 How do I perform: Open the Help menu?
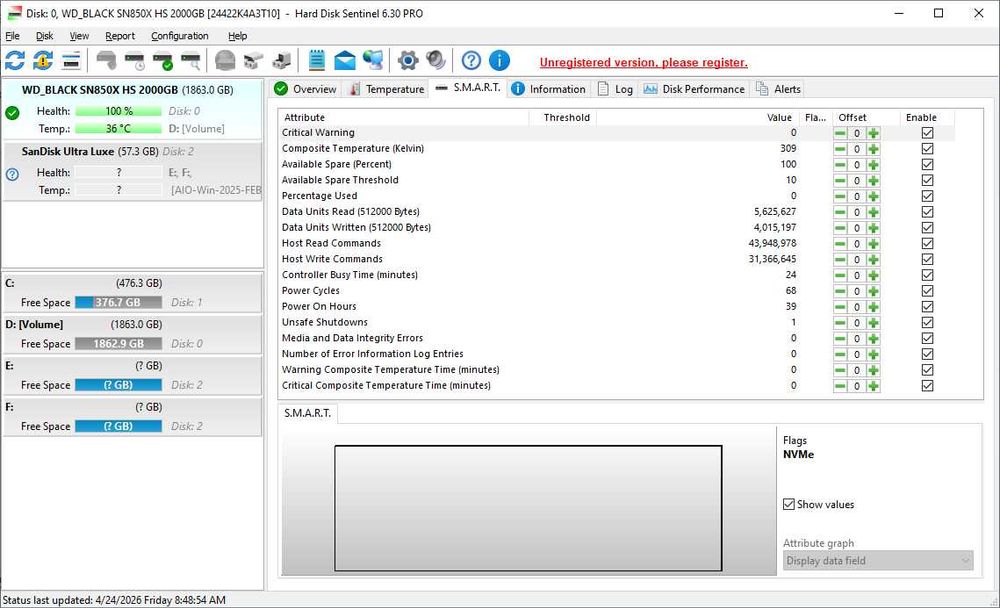click(x=237, y=36)
